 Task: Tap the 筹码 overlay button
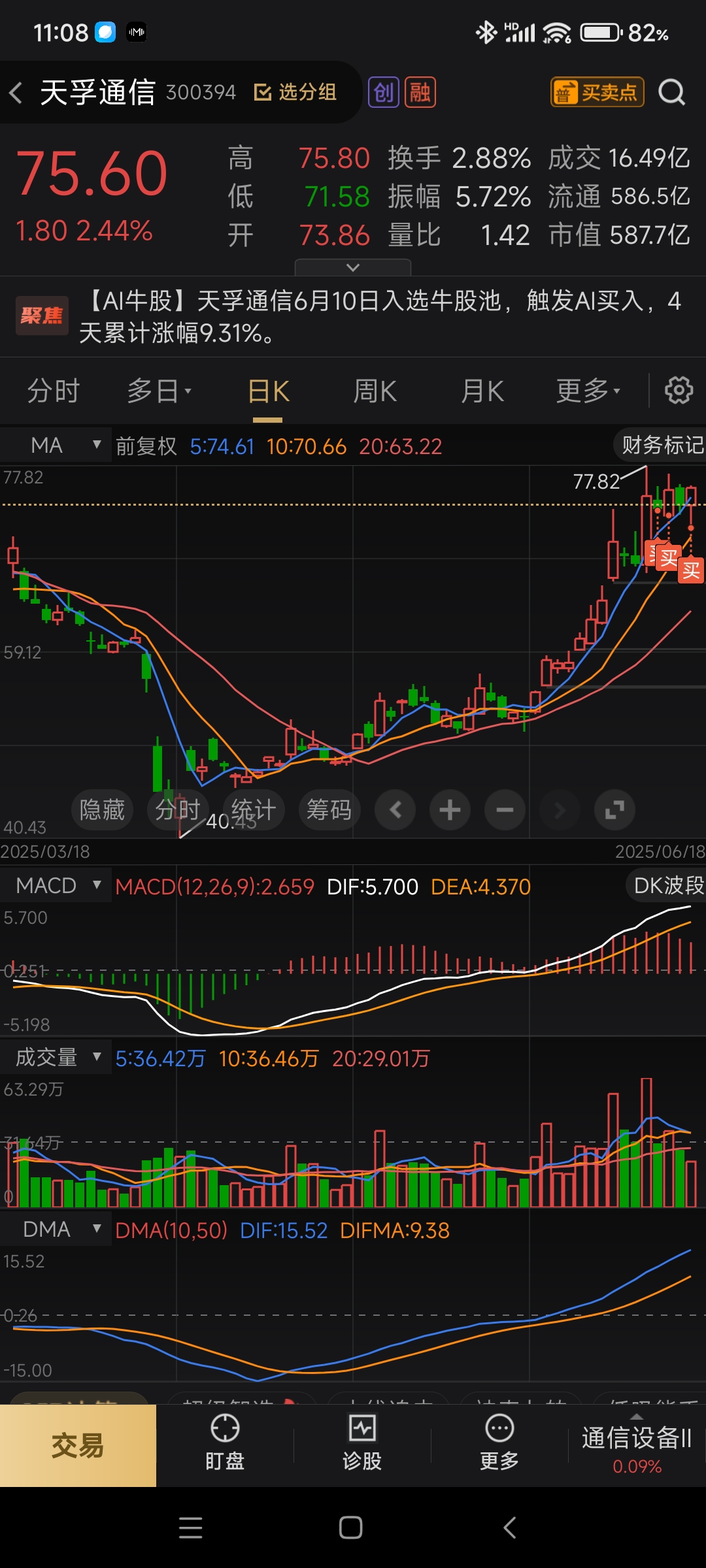pos(329,810)
